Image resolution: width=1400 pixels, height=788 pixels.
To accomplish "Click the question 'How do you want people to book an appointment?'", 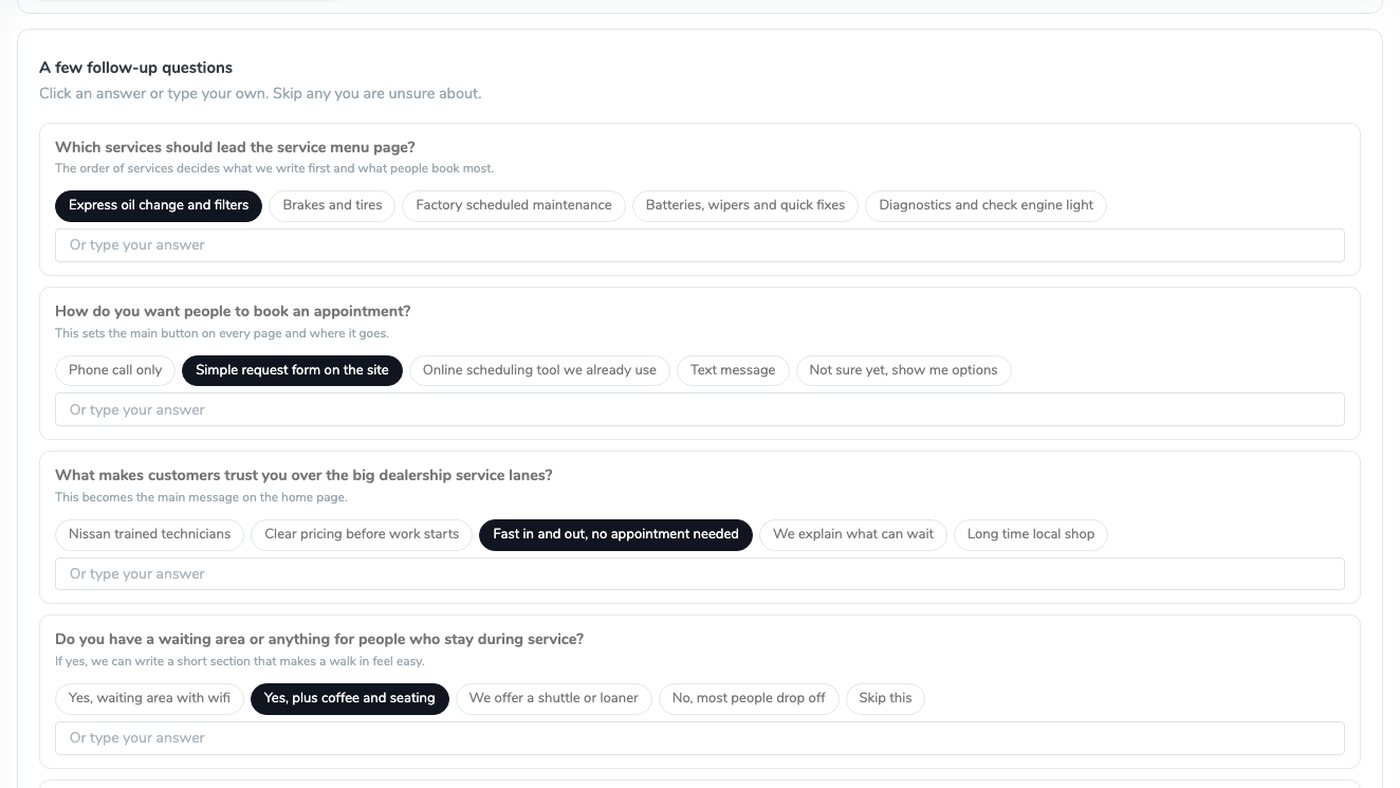I will pyautogui.click(x=233, y=311).
